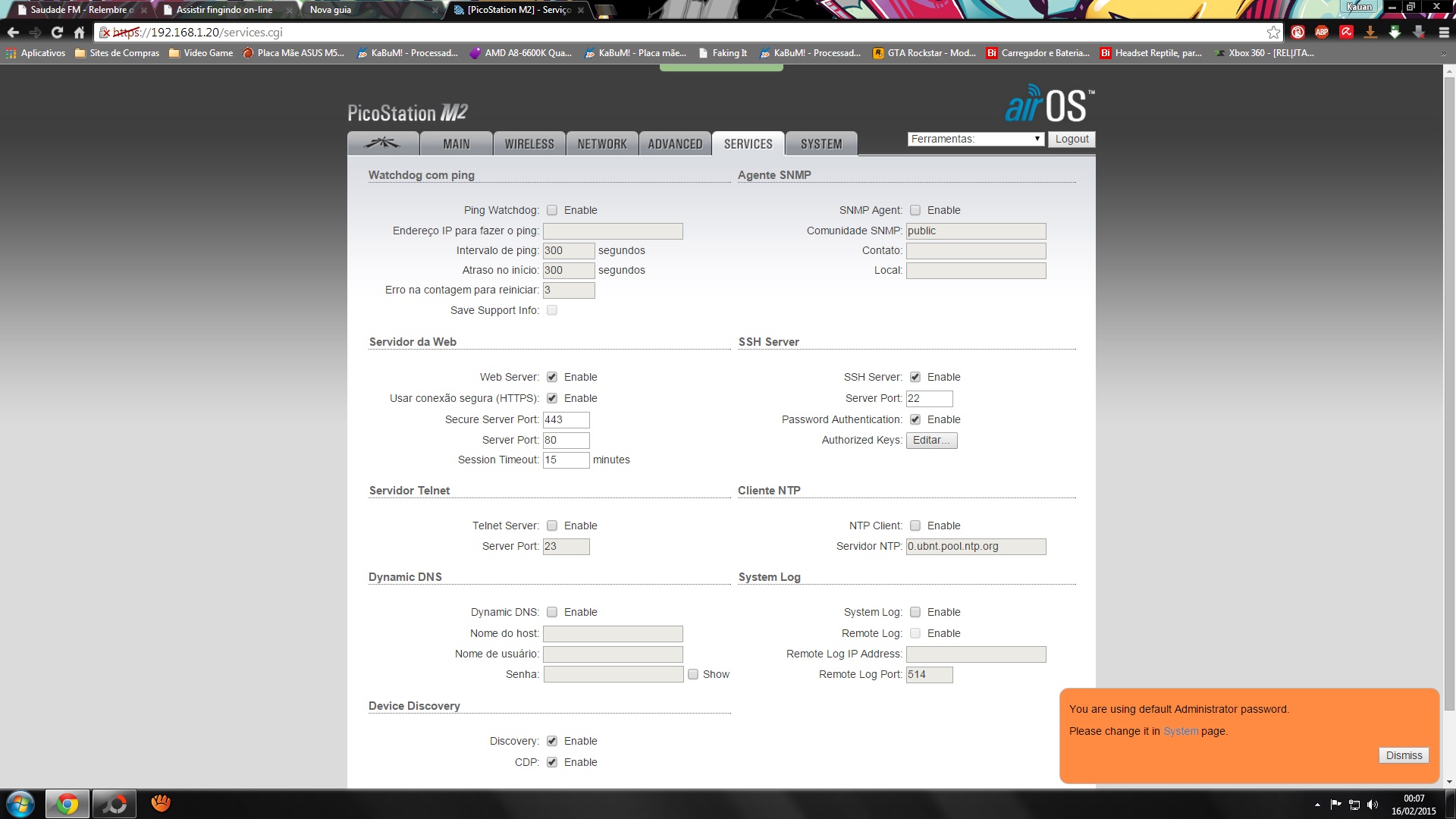Go to the SYSTEM tab
The image size is (1456, 819).
(x=821, y=143)
